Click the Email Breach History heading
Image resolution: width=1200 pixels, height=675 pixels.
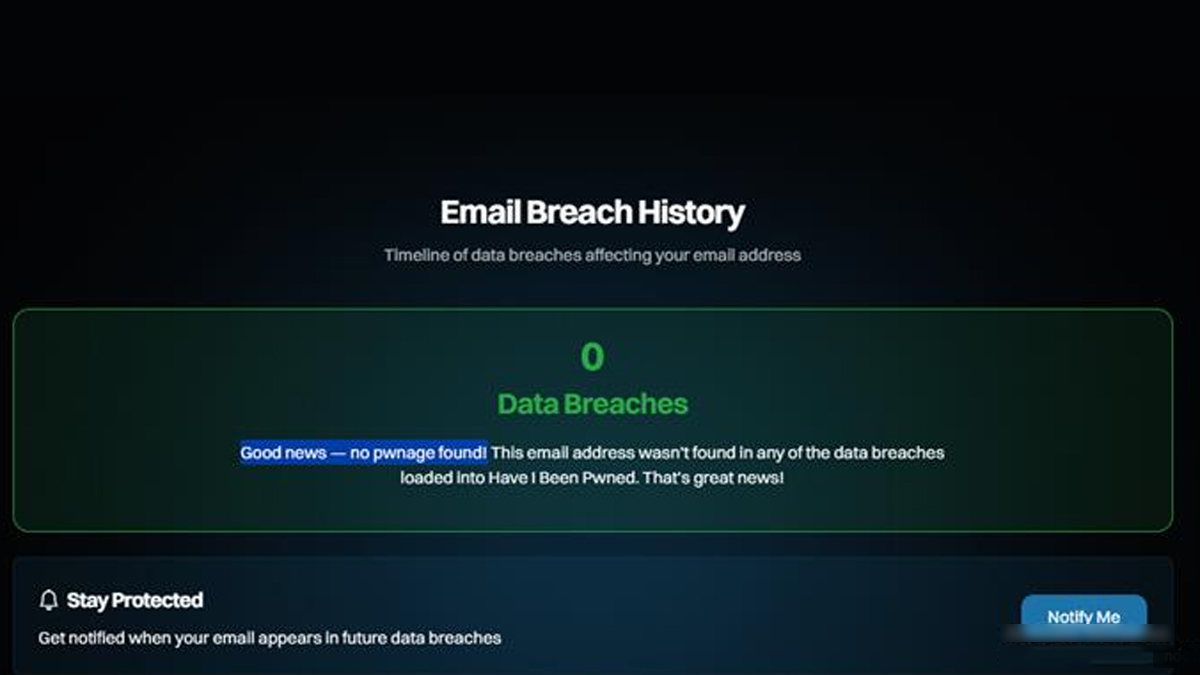click(x=592, y=212)
